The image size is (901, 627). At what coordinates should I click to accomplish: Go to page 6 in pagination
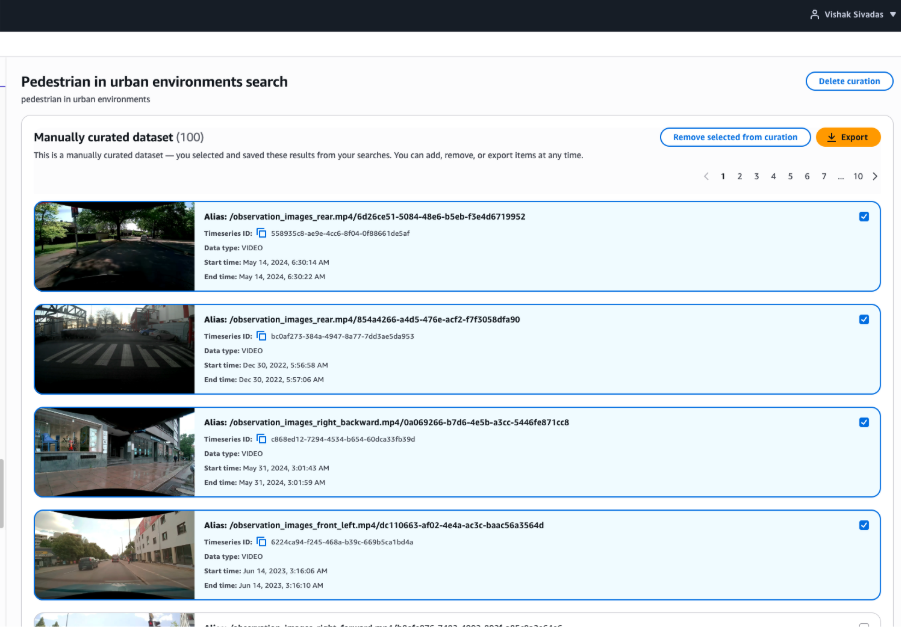(x=807, y=176)
